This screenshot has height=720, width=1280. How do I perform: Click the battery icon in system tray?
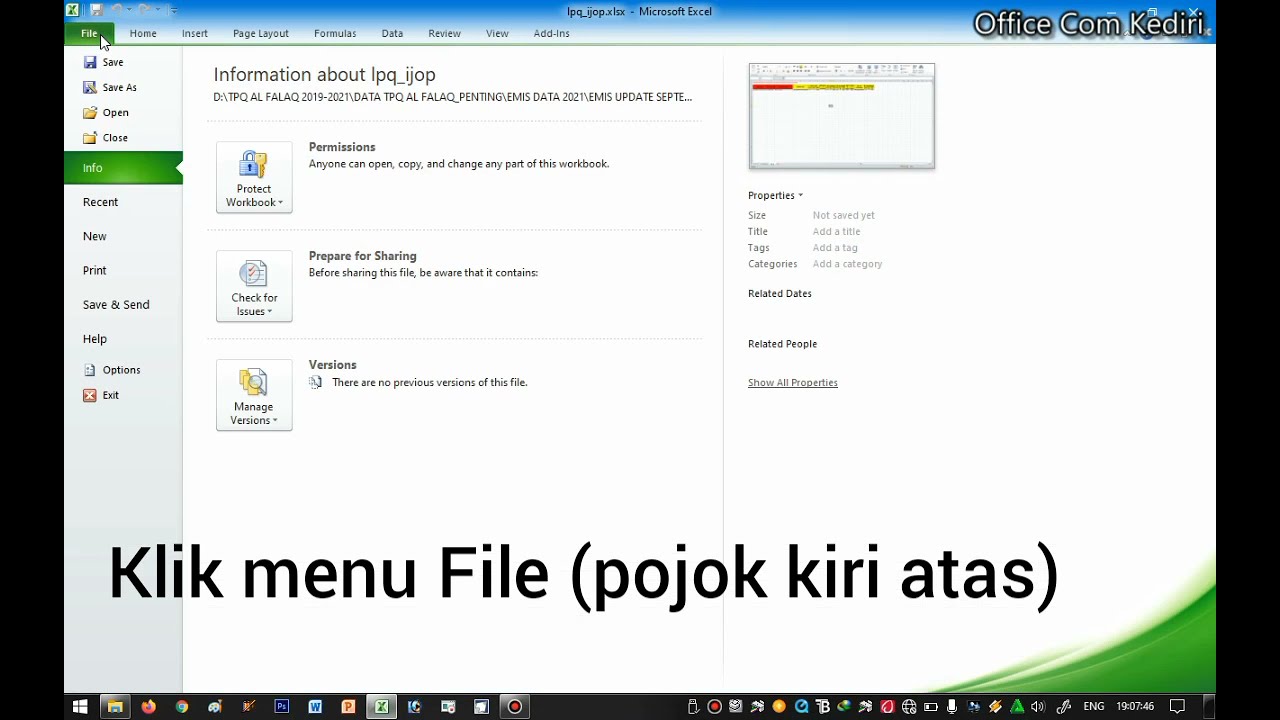click(x=930, y=707)
